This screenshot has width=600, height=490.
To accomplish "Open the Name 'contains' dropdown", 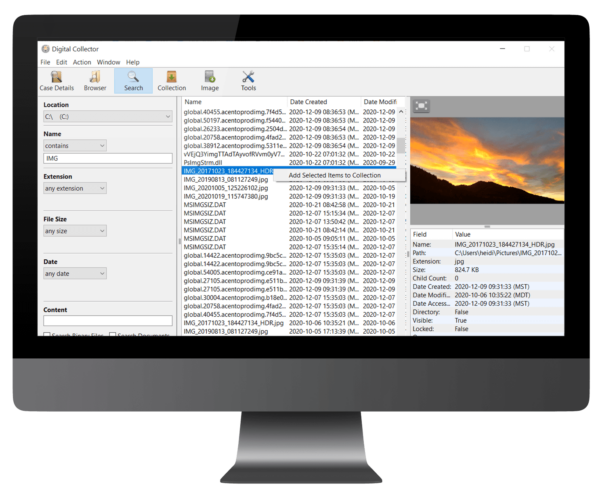I will [74, 145].
